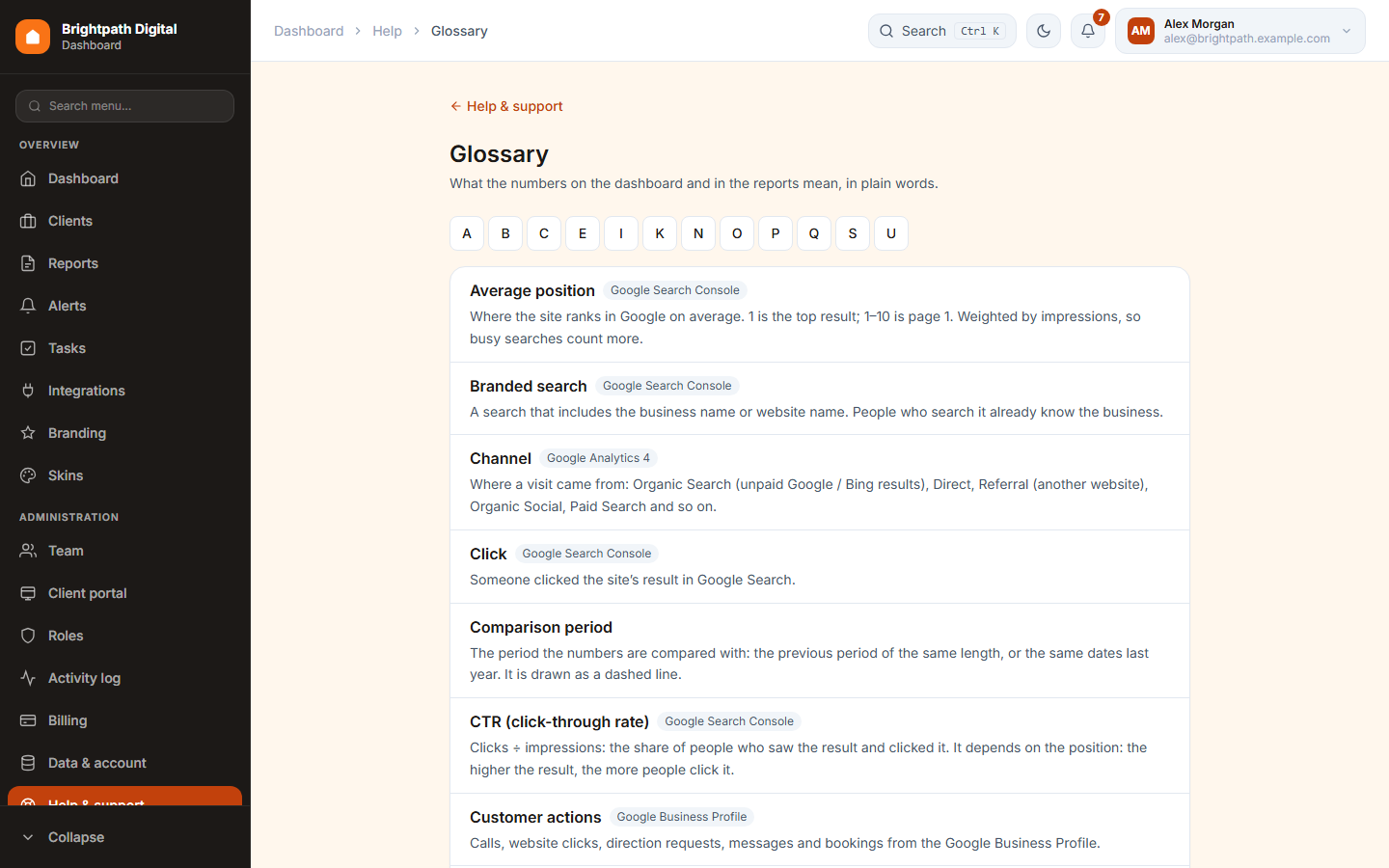Click the Reports document icon
Image resolution: width=1389 pixels, height=868 pixels.
[x=28, y=263]
